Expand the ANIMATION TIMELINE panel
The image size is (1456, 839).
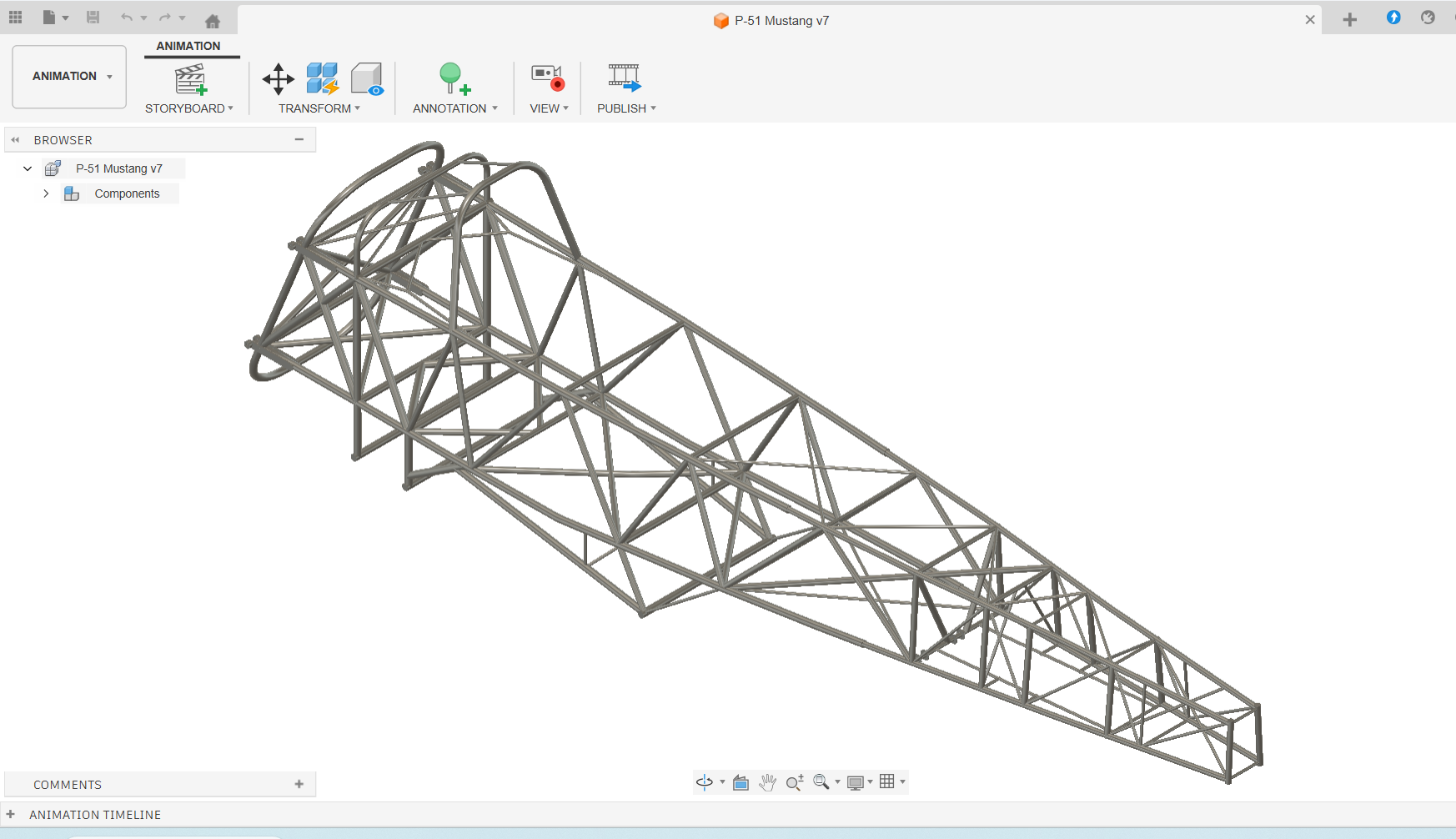11,815
